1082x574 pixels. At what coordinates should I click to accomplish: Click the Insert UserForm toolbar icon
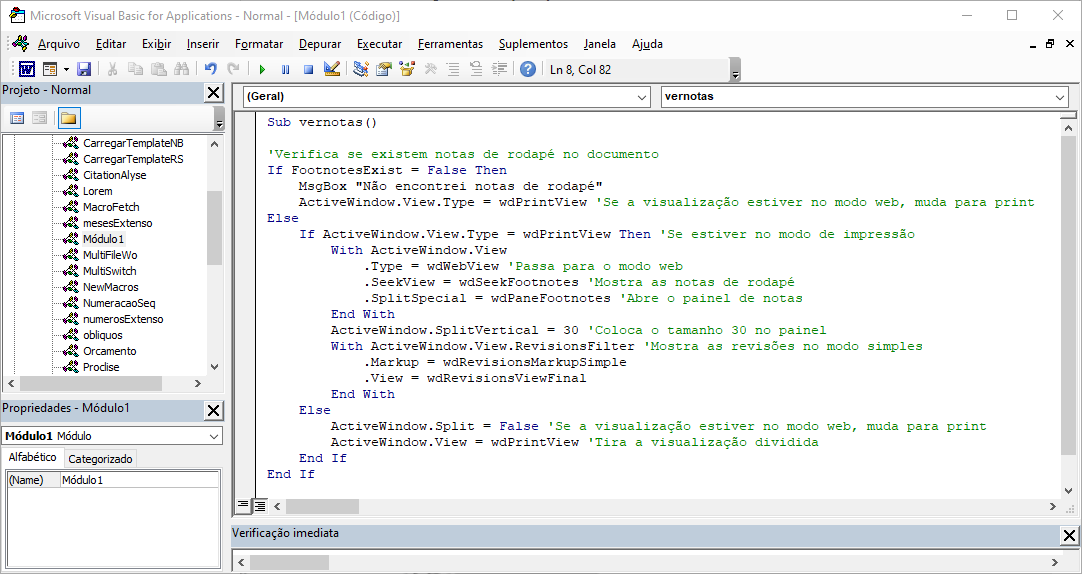pos(50,69)
